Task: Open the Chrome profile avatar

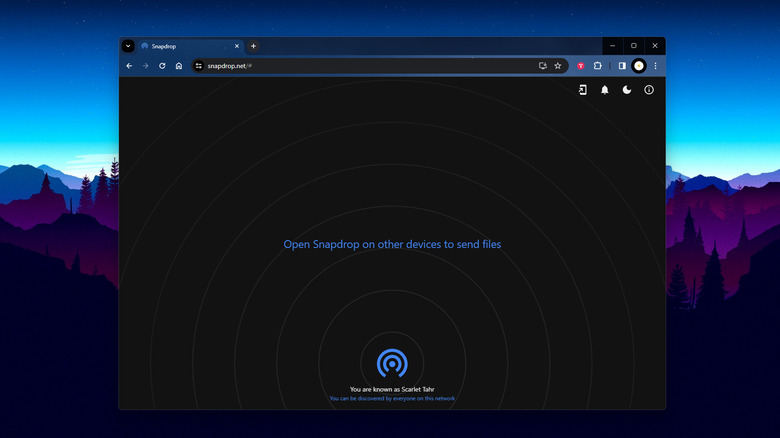Action: 639,66
